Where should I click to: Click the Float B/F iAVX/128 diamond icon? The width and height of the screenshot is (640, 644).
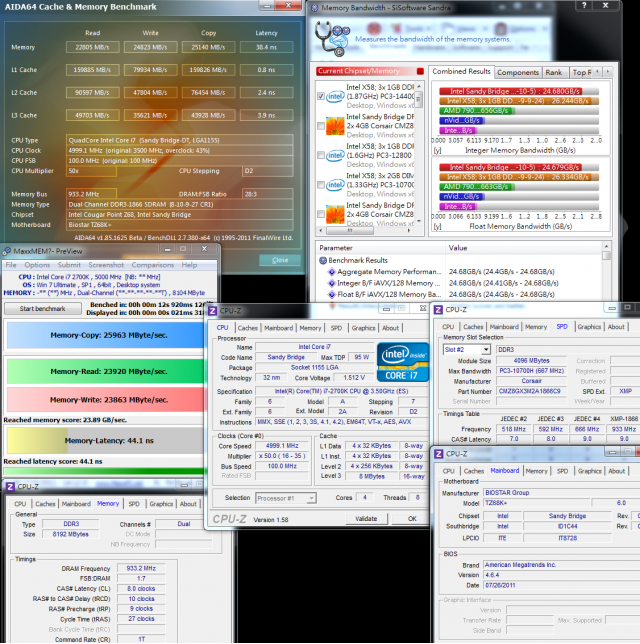click(332, 294)
